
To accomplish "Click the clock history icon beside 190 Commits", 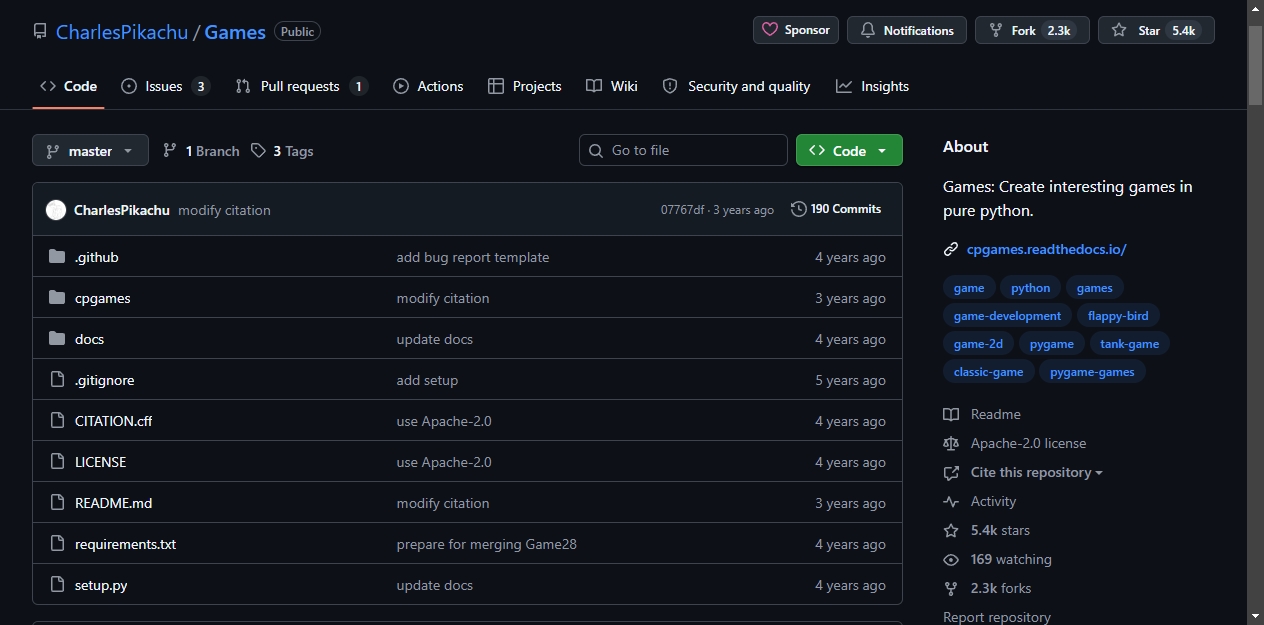I will click(x=798, y=209).
